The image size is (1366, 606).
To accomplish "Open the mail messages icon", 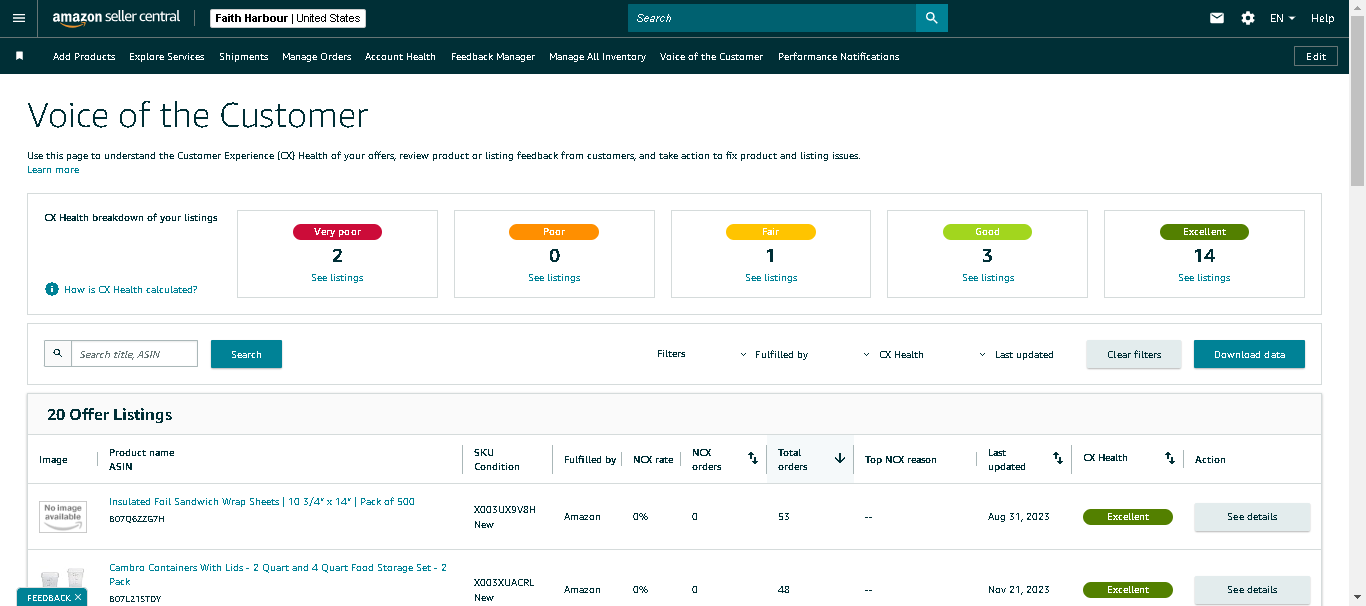I will pos(1217,18).
